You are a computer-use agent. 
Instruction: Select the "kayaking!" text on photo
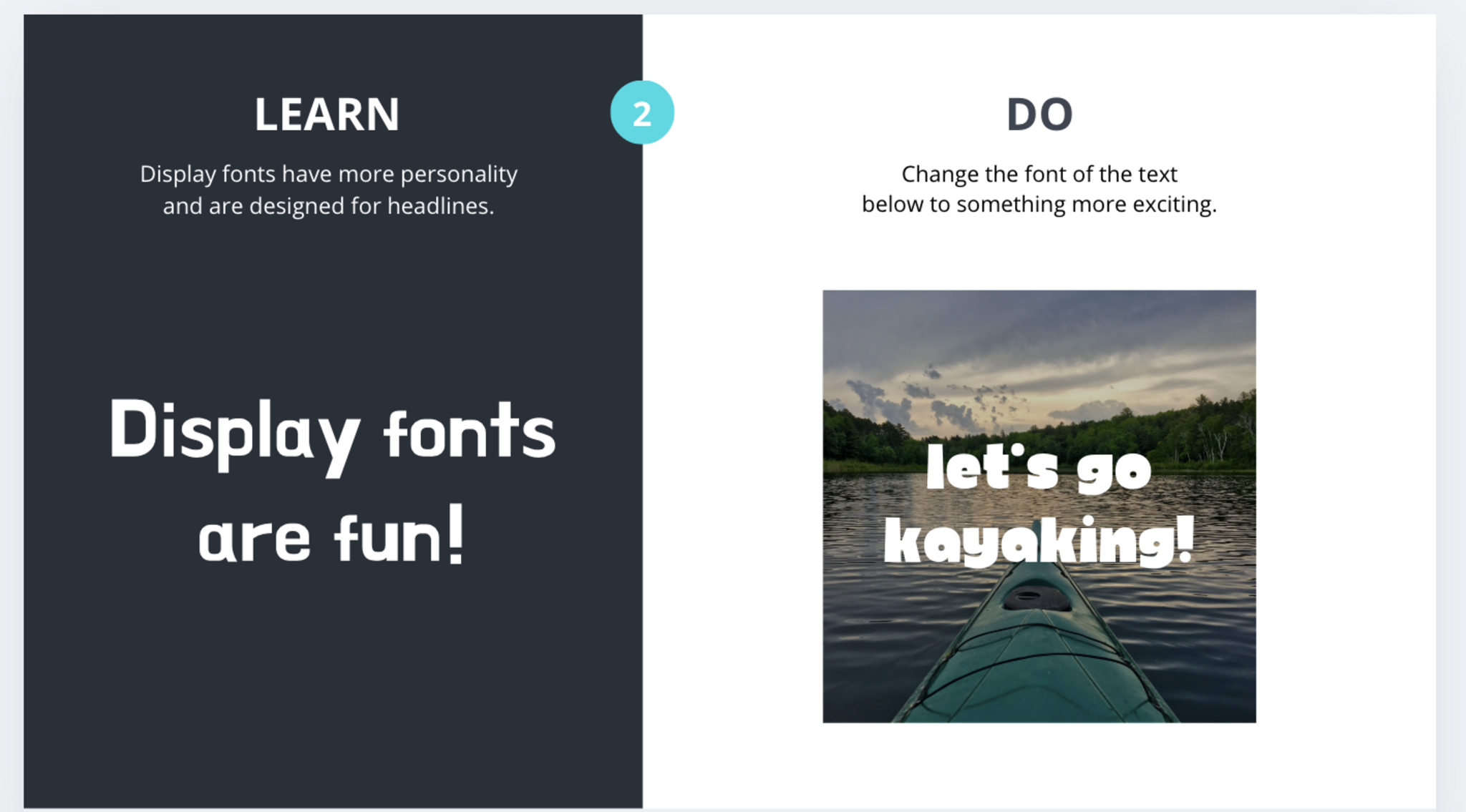click(1039, 542)
